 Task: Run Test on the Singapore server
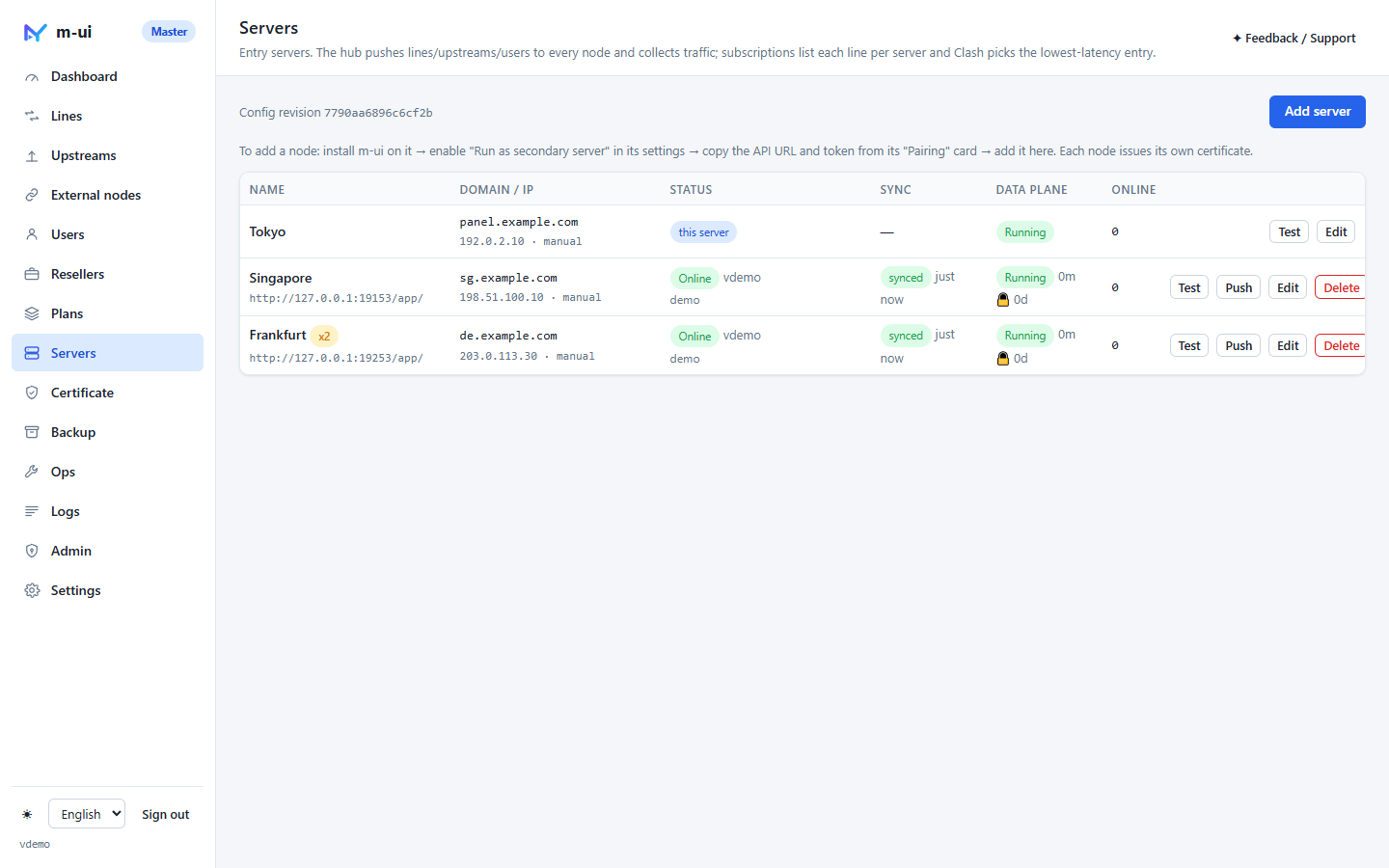[1189, 288]
